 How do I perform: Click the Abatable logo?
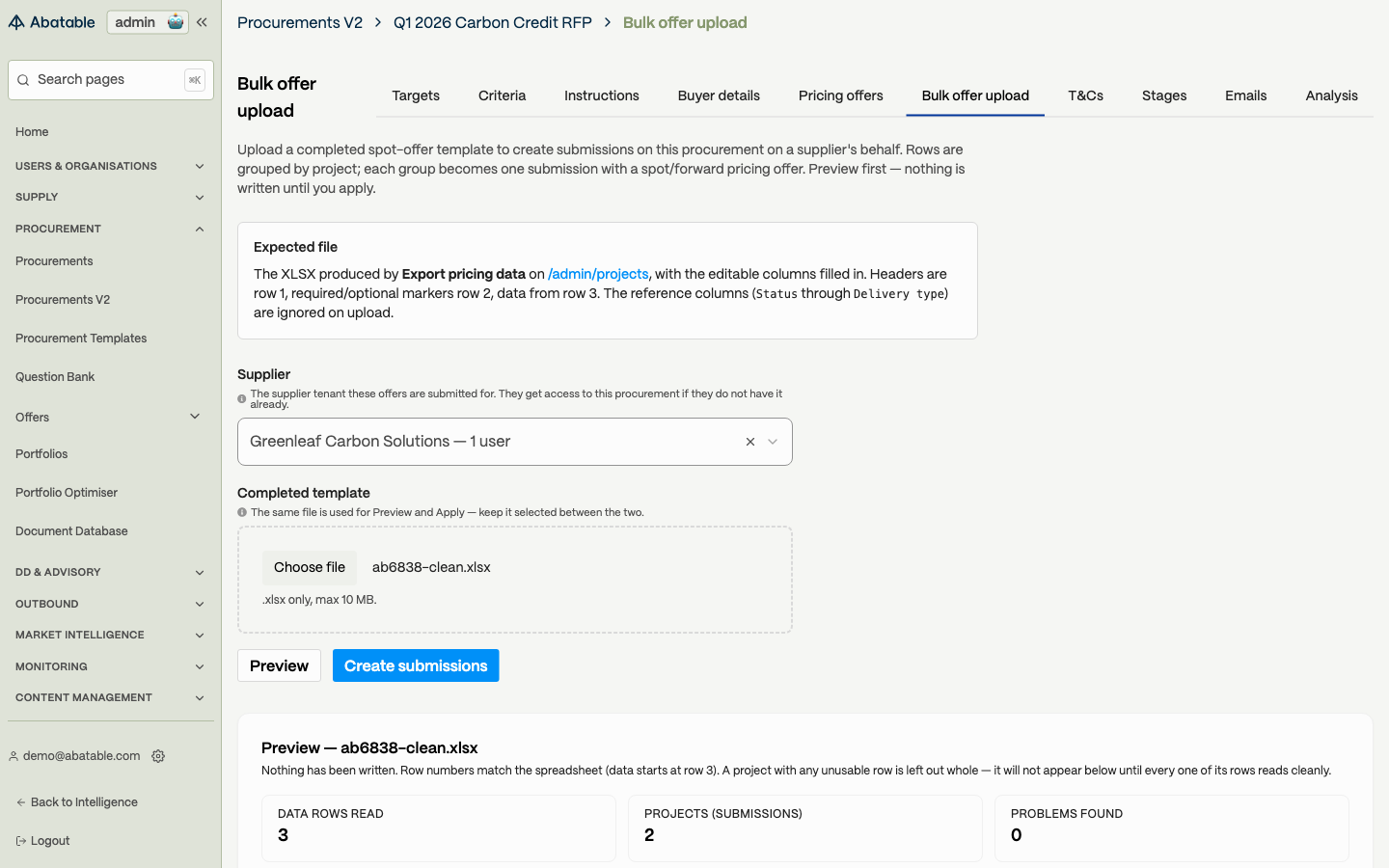coord(52,22)
